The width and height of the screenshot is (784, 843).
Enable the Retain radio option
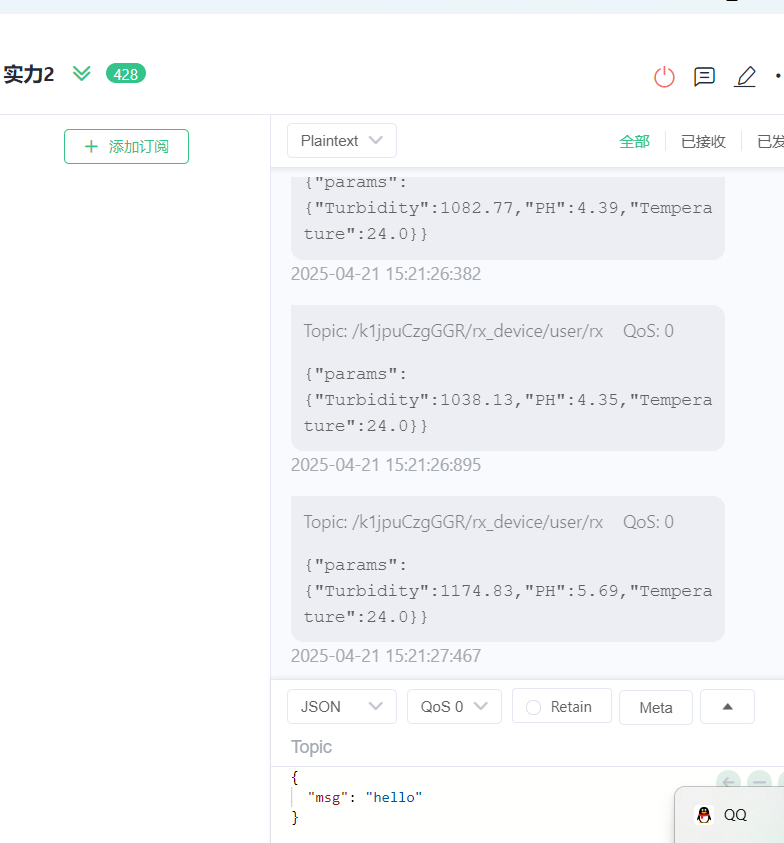(534, 707)
